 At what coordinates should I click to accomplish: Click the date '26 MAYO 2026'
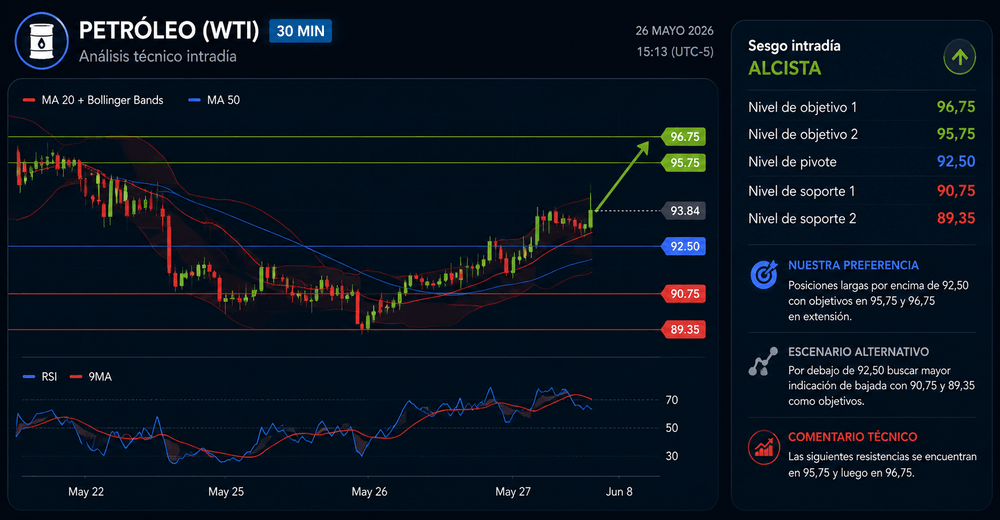pyautogui.click(x=674, y=31)
